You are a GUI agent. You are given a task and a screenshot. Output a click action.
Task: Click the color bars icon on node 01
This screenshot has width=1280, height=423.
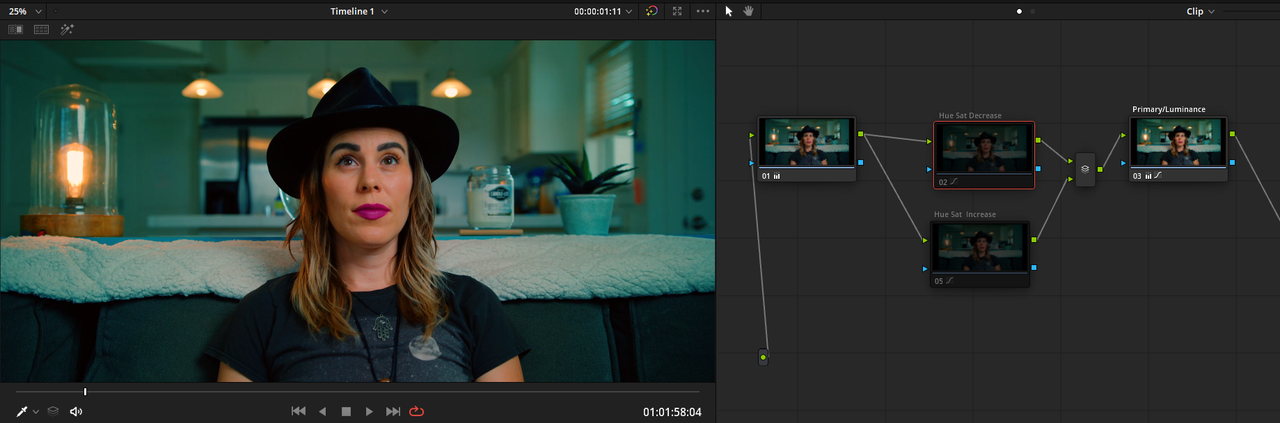pos(777,175)
